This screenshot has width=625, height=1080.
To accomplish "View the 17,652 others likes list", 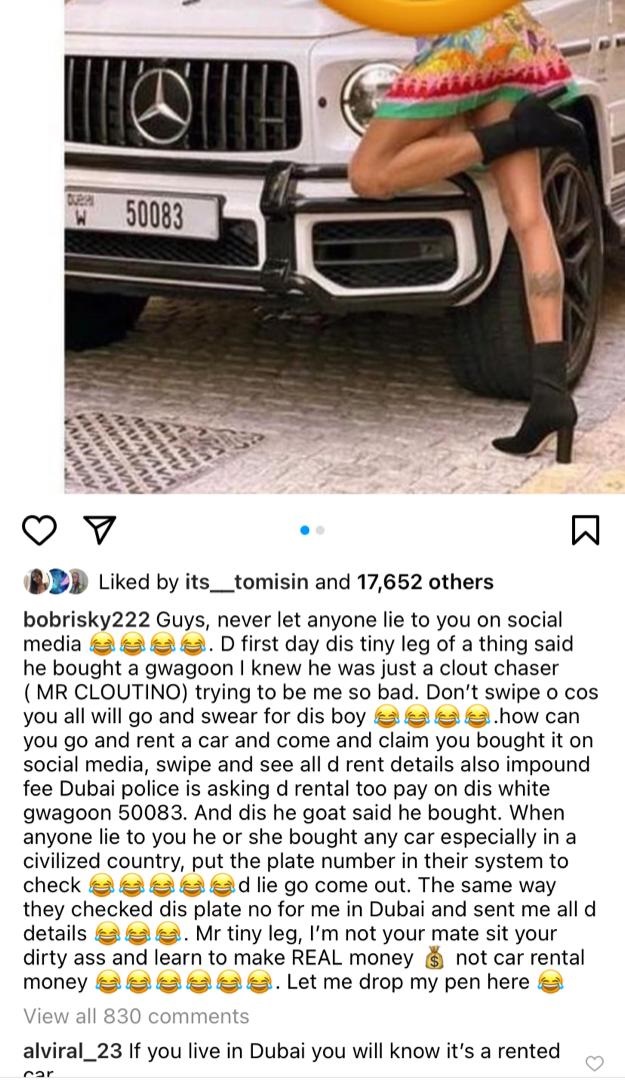I will [x=424, y=582].
